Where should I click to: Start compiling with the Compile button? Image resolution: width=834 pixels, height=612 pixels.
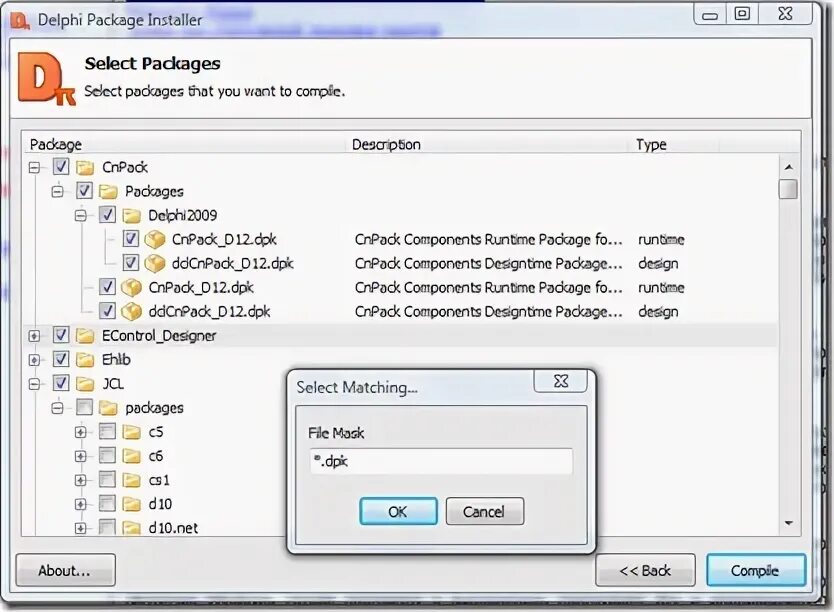tap(756, 570)
